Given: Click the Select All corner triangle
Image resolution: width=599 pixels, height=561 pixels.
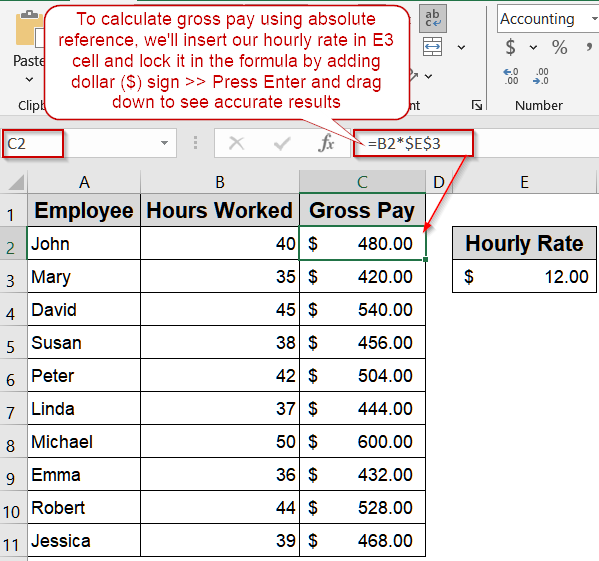Looking at the screenshot, I should pyautogui.click(x=16, y=183).
